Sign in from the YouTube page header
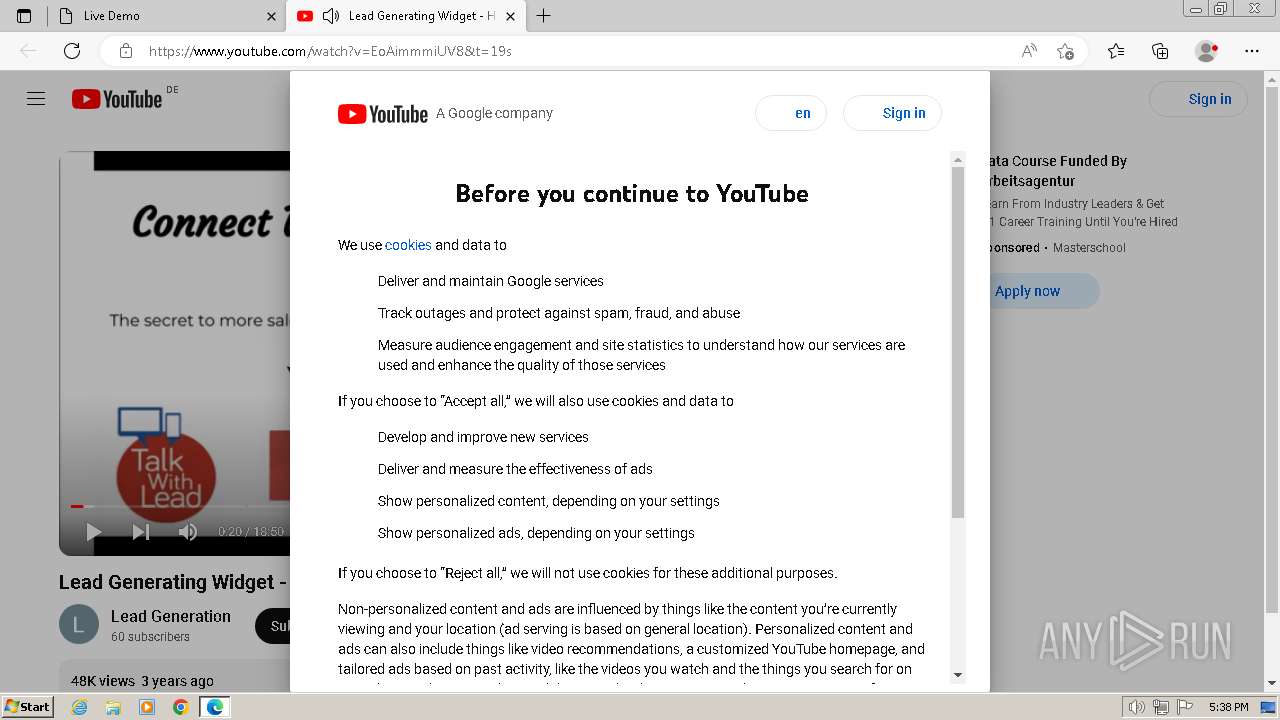 point(1199,99)
